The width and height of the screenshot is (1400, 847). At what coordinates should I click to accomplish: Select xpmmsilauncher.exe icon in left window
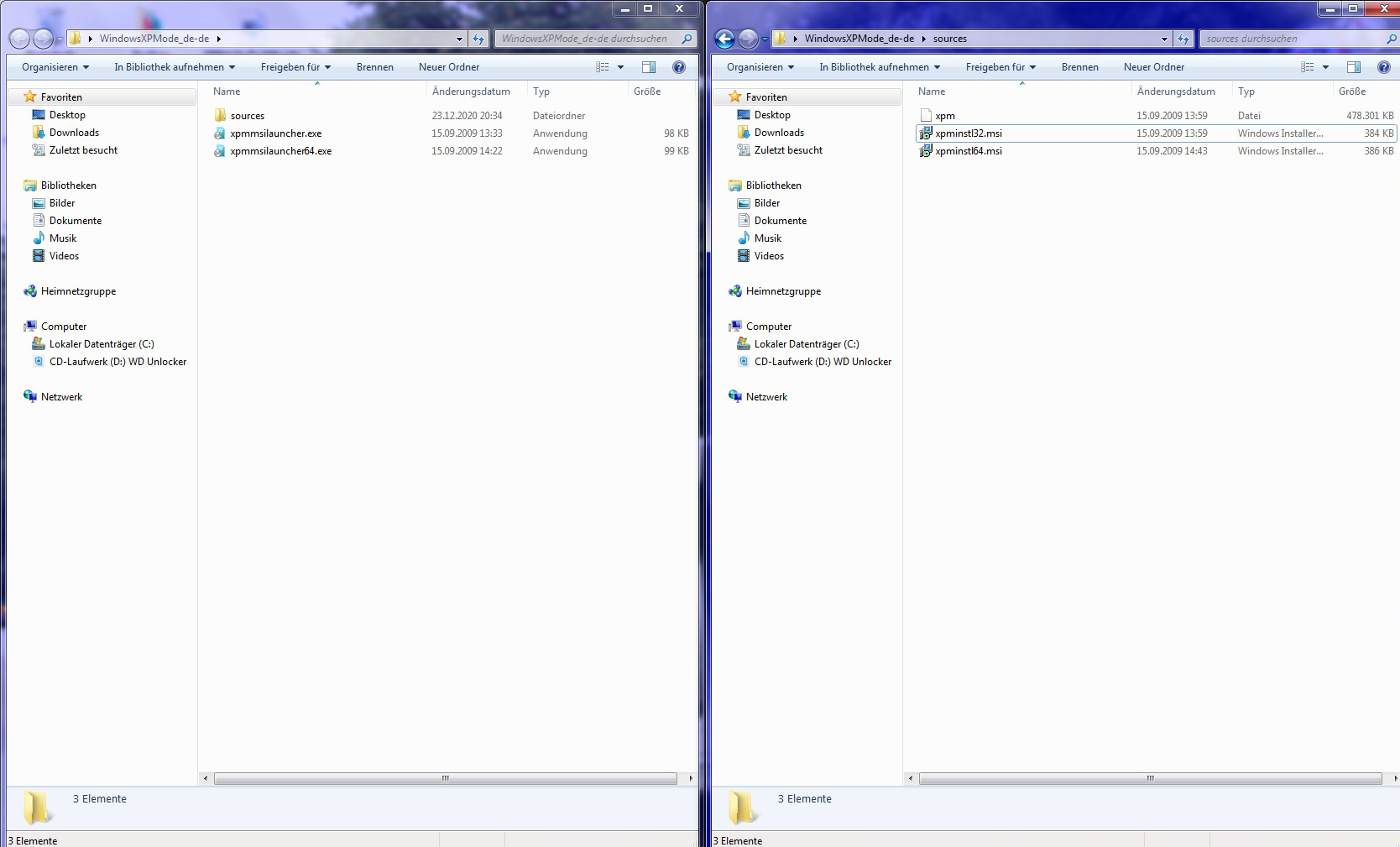(x=220, y=133)
